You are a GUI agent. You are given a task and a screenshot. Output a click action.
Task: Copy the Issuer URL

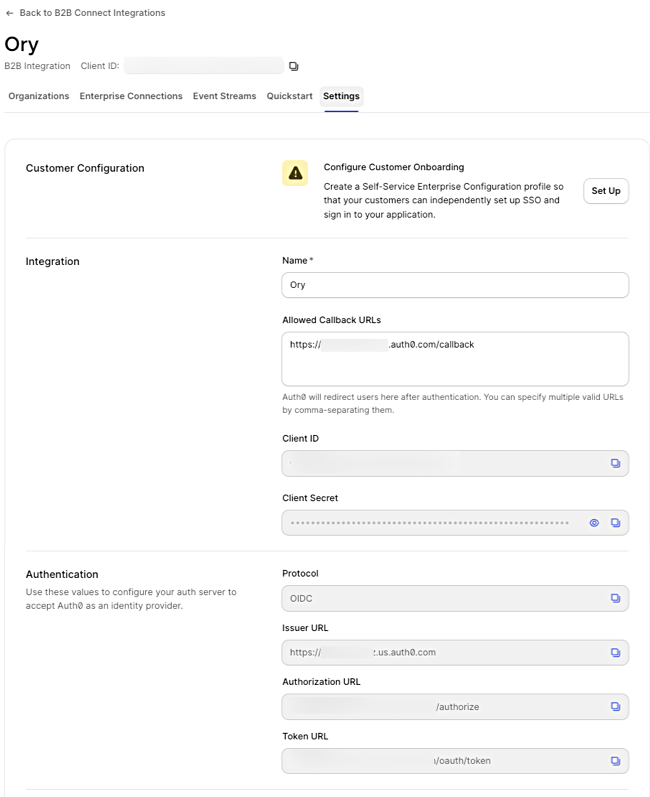615,652
